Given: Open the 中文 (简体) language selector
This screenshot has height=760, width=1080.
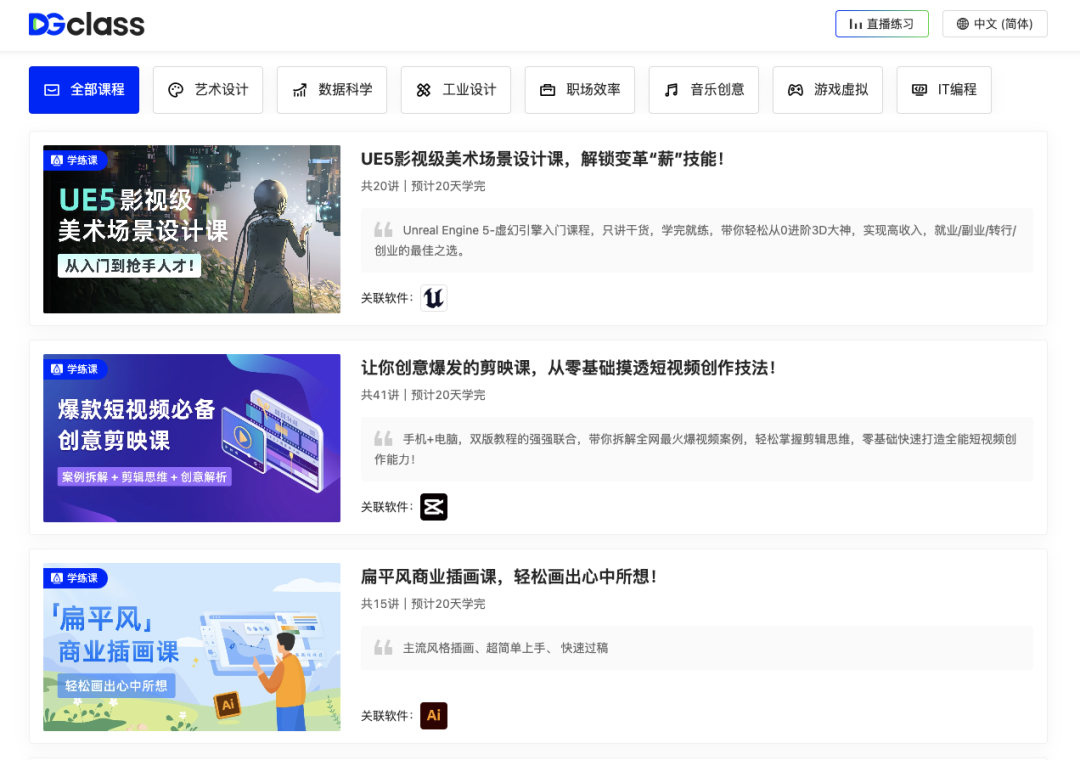Looking at the screenshot, I should point(995,23).
